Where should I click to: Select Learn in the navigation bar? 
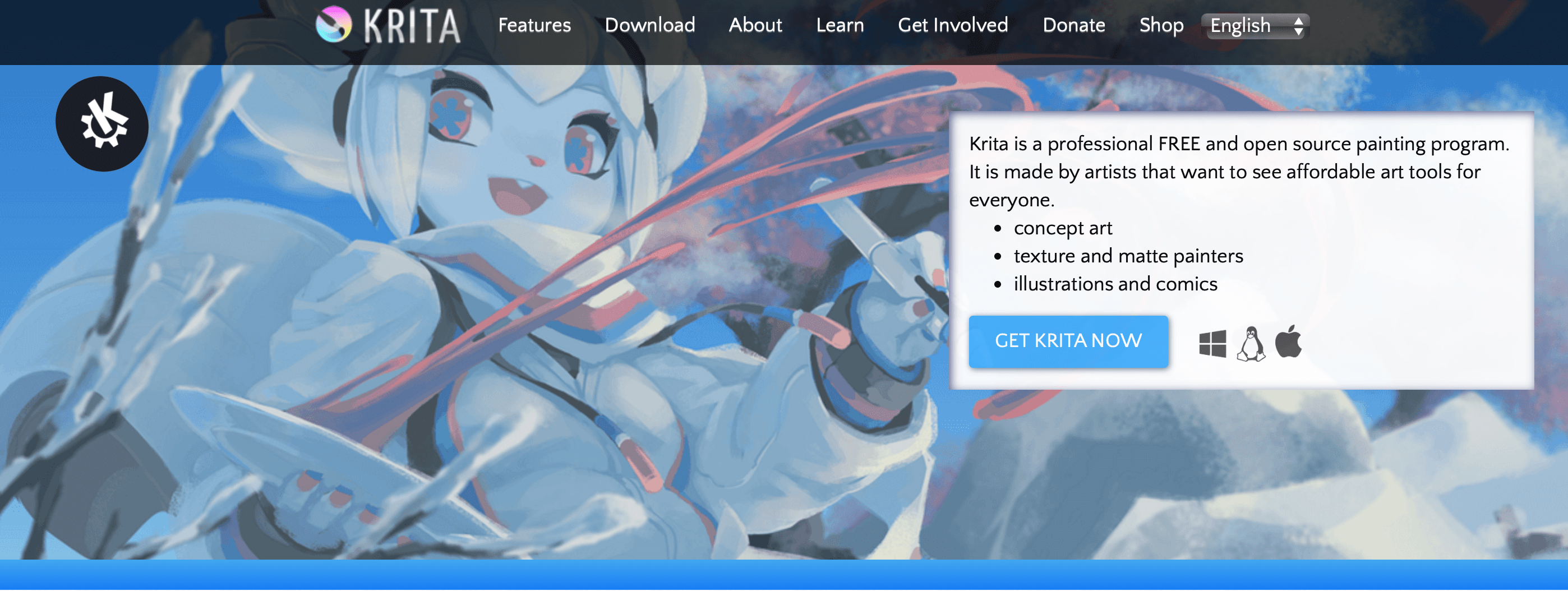(840, 25)
